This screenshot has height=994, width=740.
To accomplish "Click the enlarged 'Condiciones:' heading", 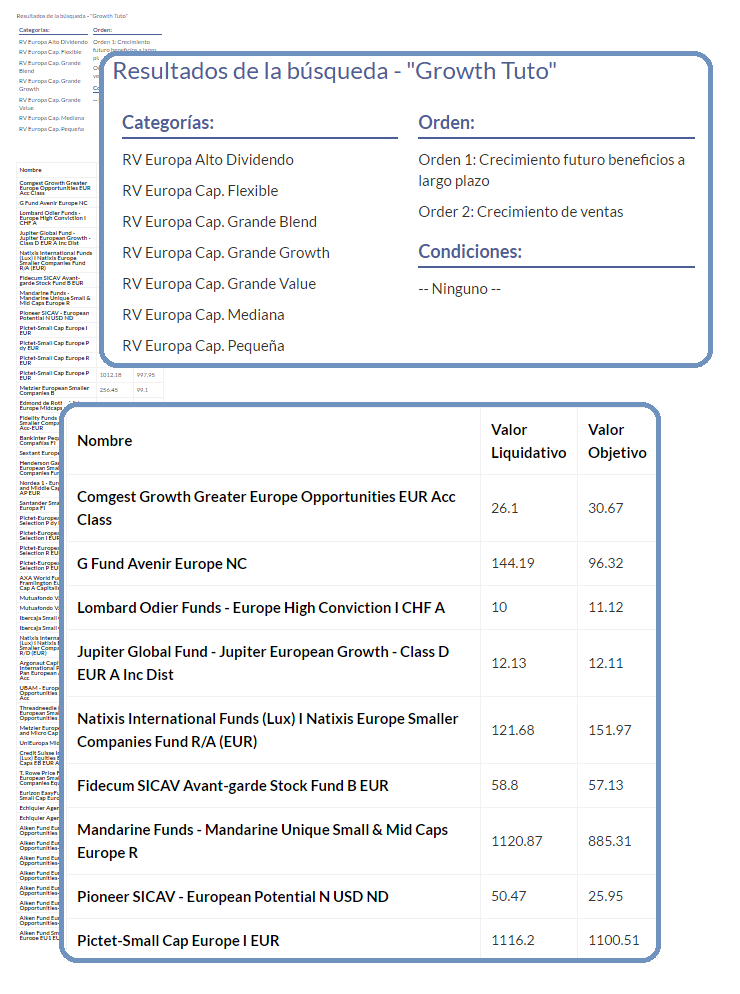I will coord(470,252).
